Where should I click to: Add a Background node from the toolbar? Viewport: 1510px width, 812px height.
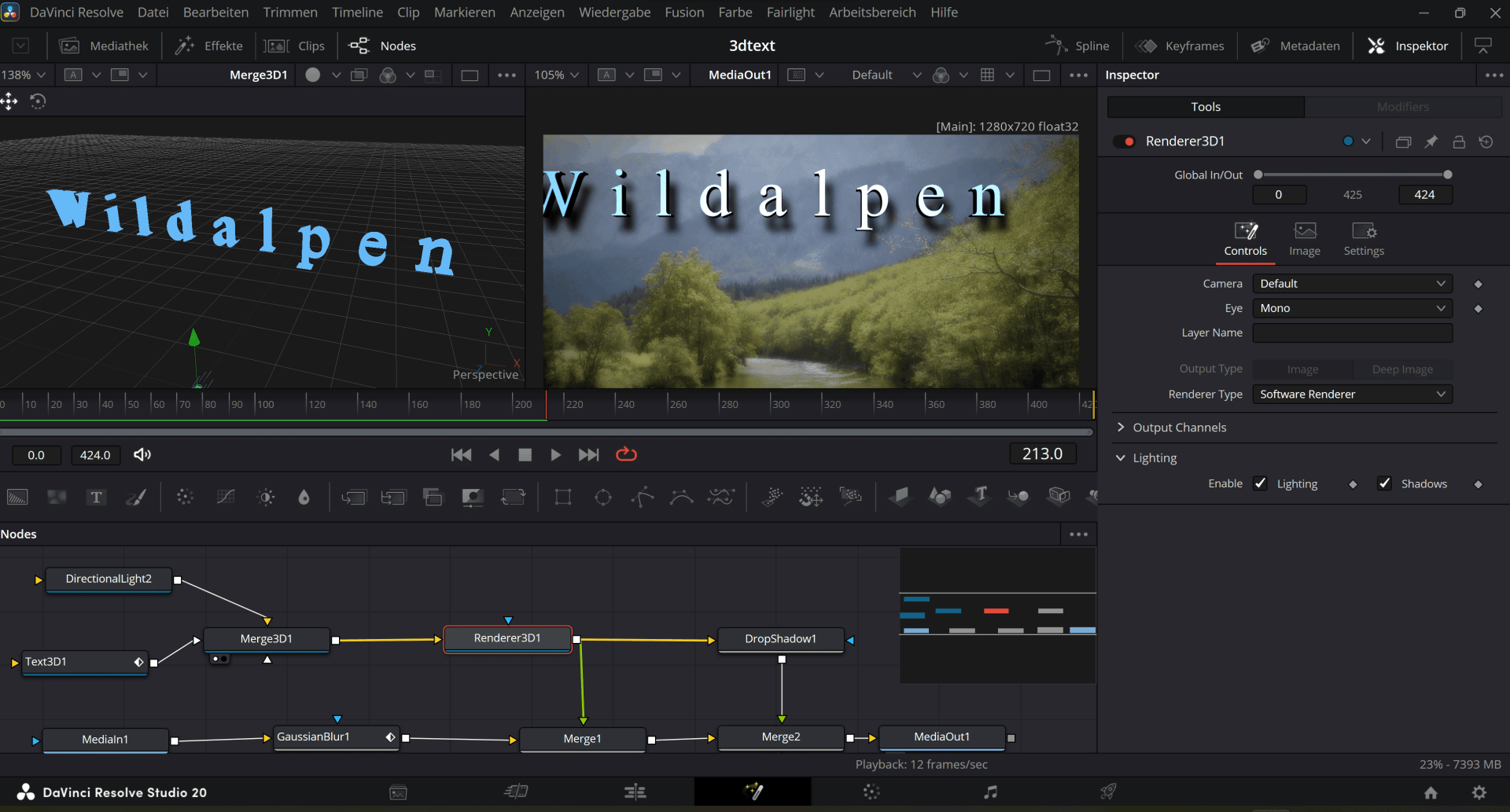[x=17, y=497]
